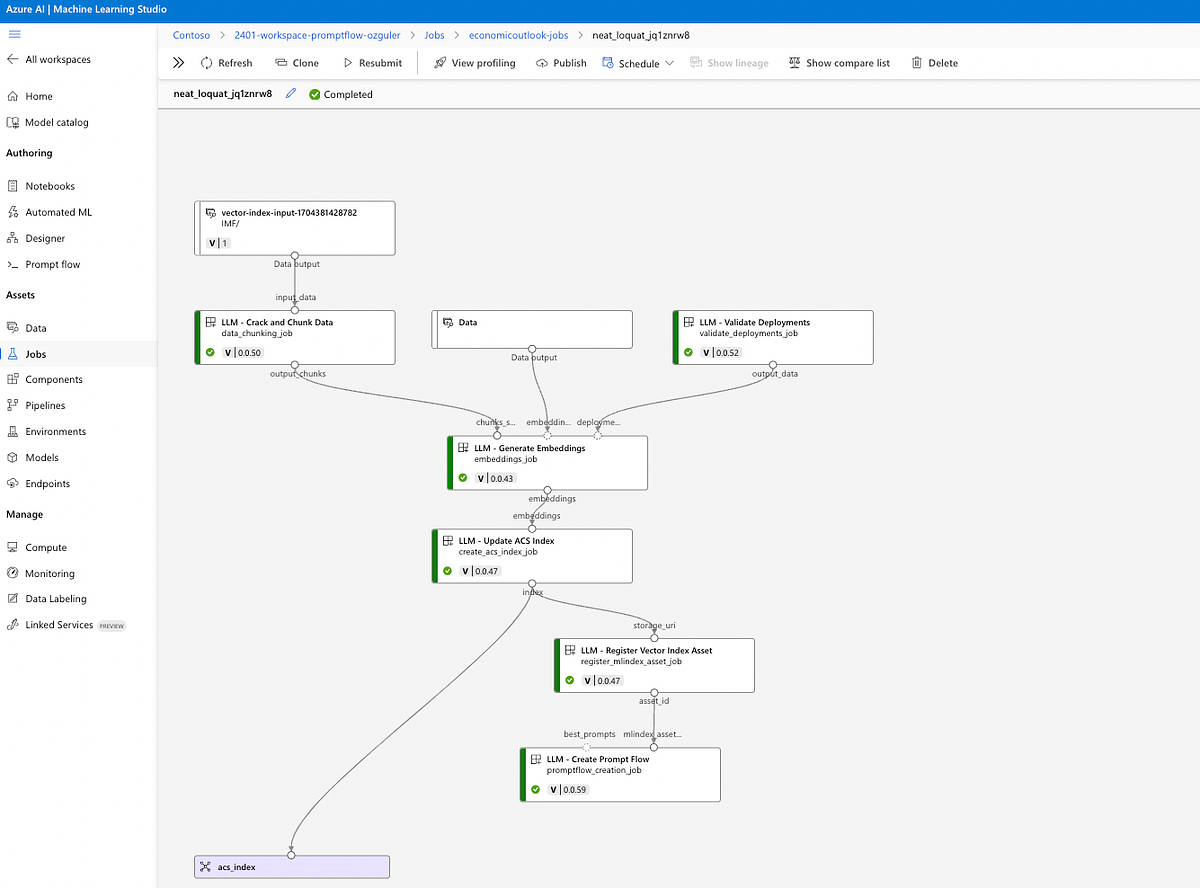Expand the toolbar overflow chevron

click(179, 62)
